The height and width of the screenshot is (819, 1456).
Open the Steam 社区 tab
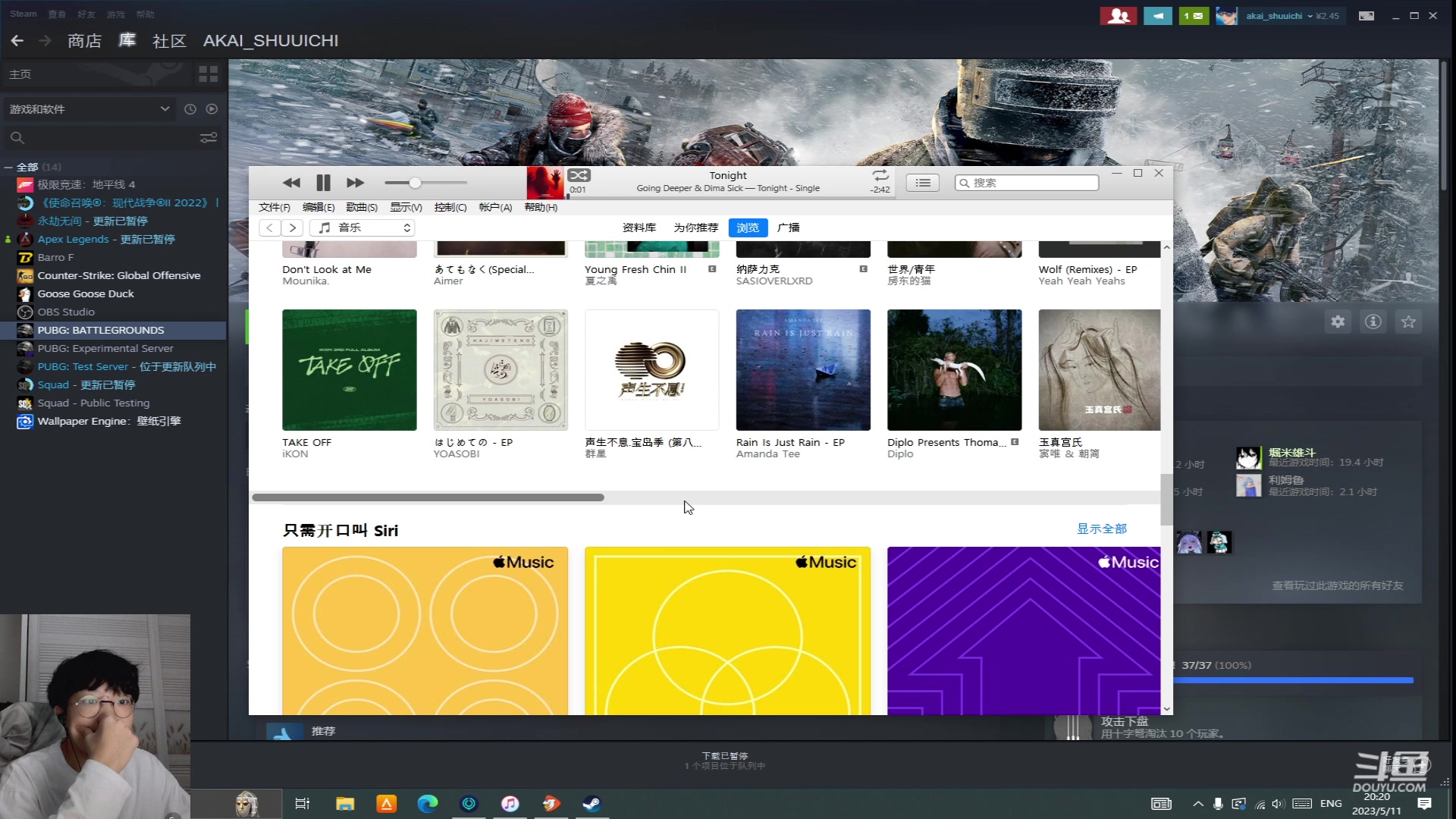(x=169, y=40)
